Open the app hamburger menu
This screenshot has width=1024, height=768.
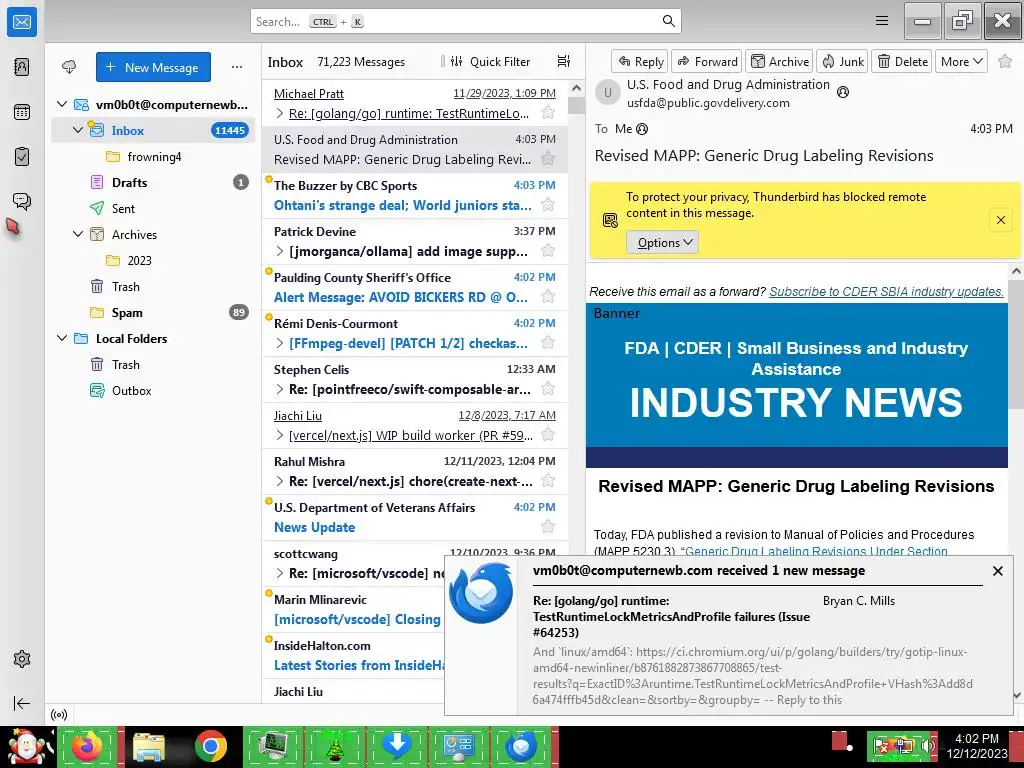click(882, 21)
